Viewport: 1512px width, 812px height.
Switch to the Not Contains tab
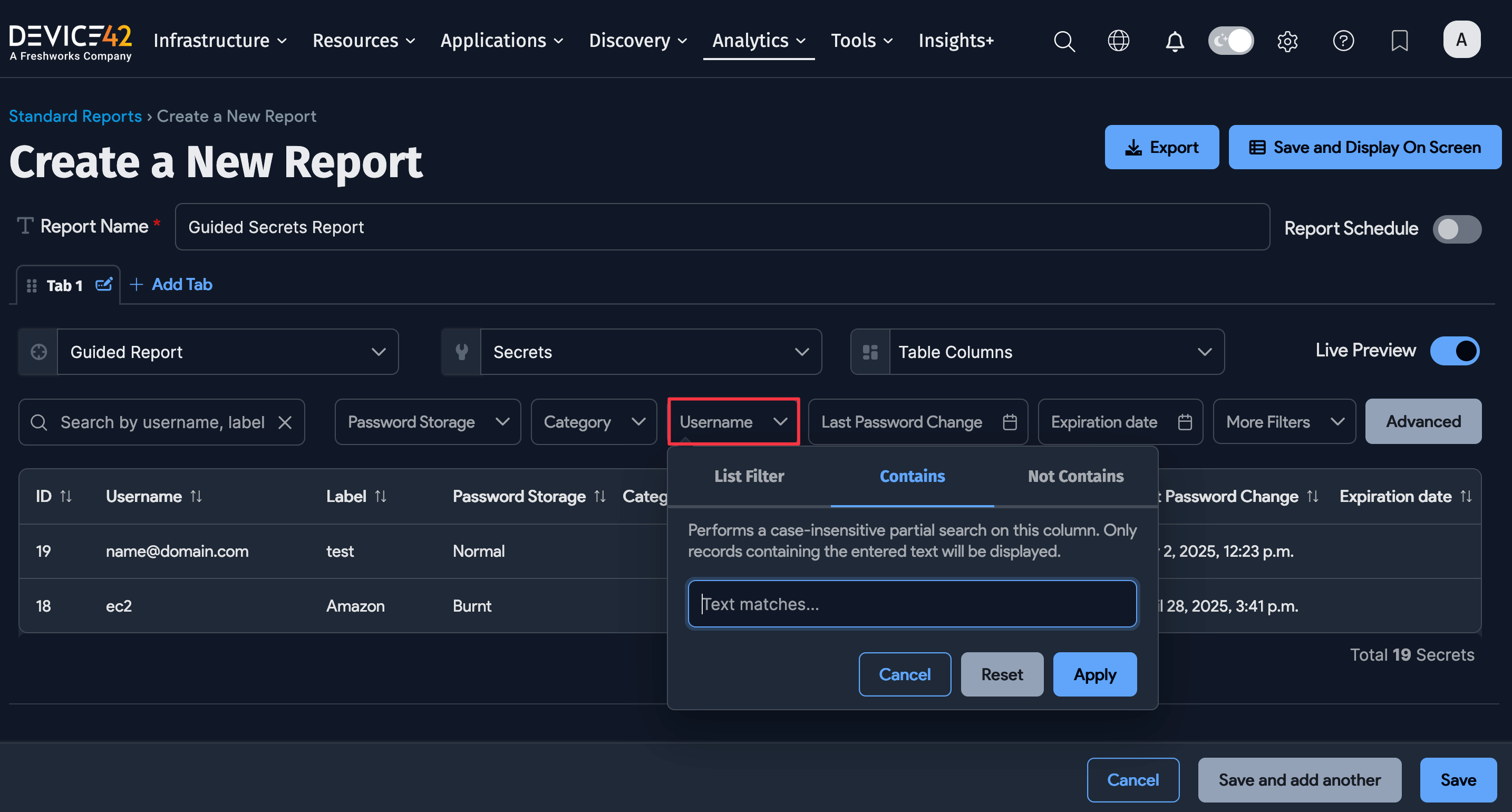[x=1075, y=476]
